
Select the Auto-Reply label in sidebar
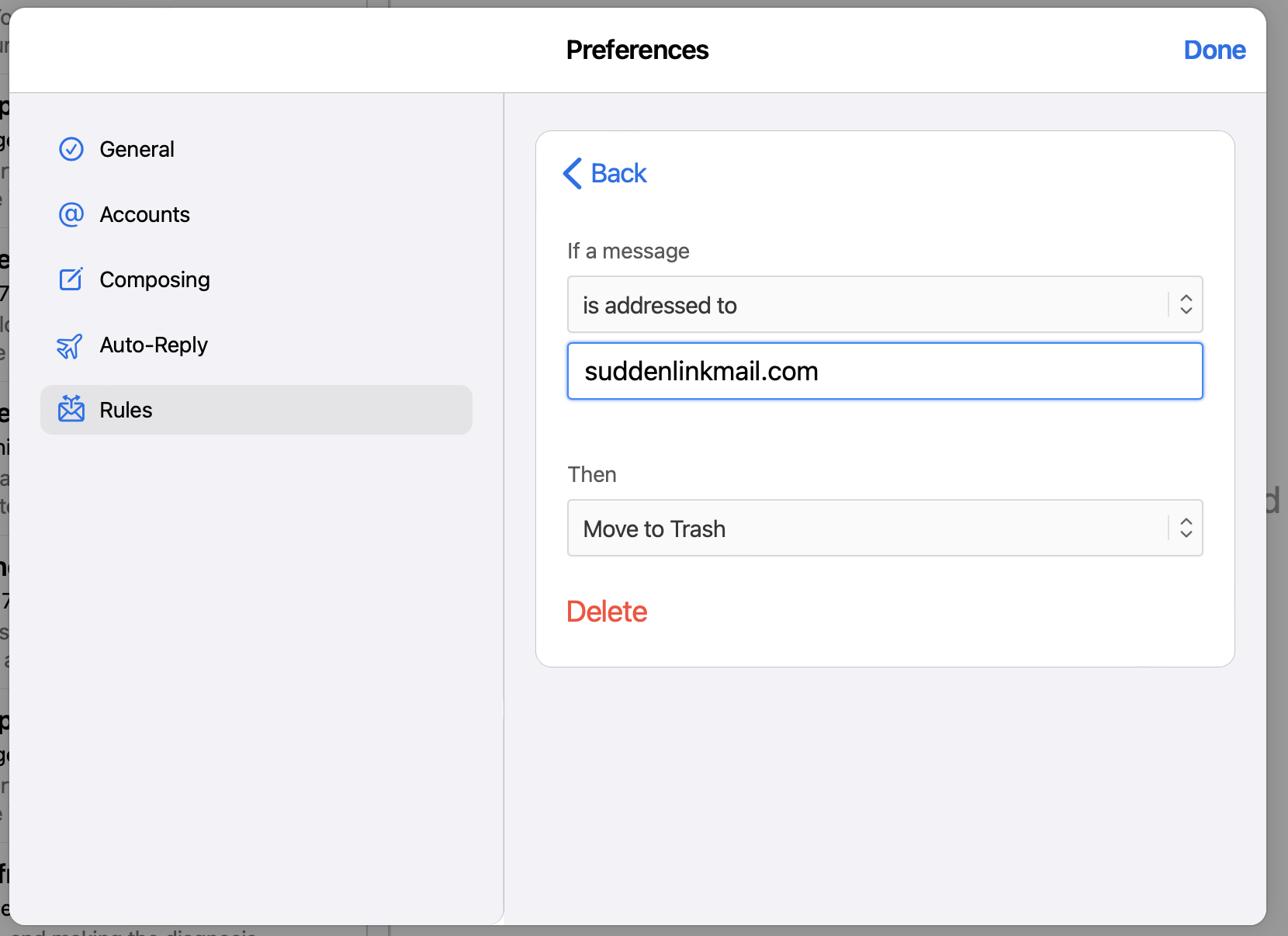(x=154, y=345)
